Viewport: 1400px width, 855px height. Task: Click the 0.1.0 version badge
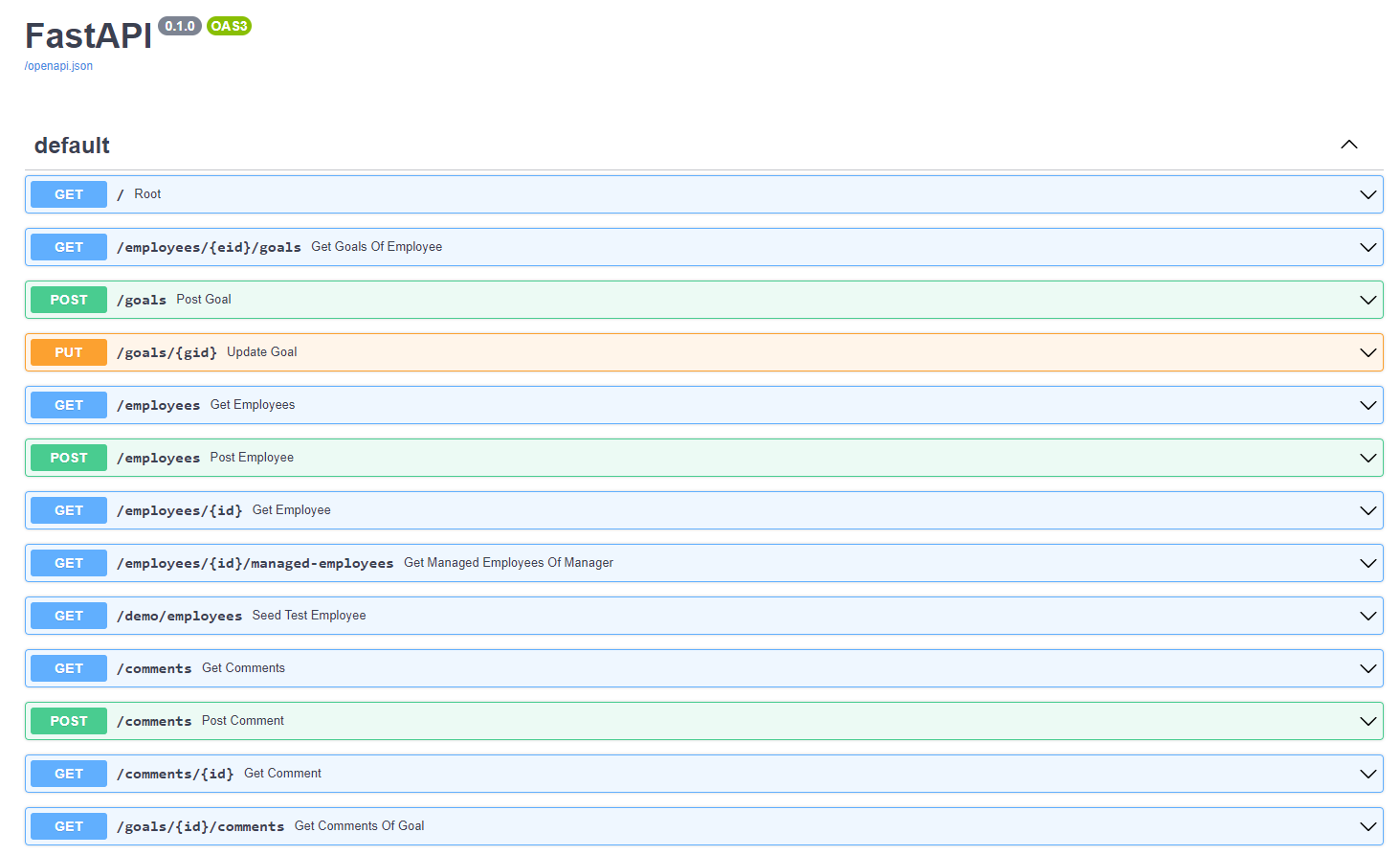click(180, 26)
